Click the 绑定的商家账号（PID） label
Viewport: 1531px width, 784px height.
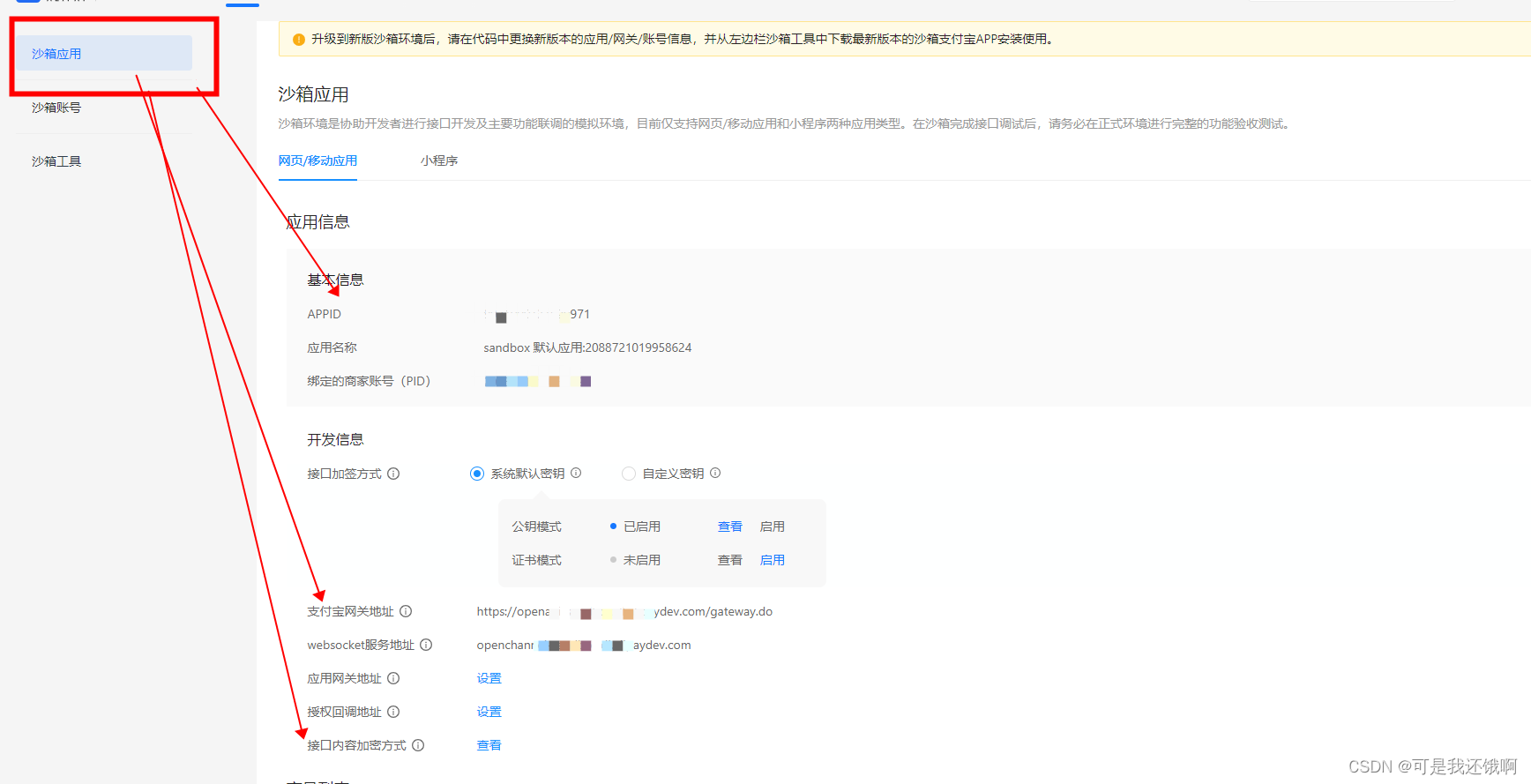click(x=369, y=381)
